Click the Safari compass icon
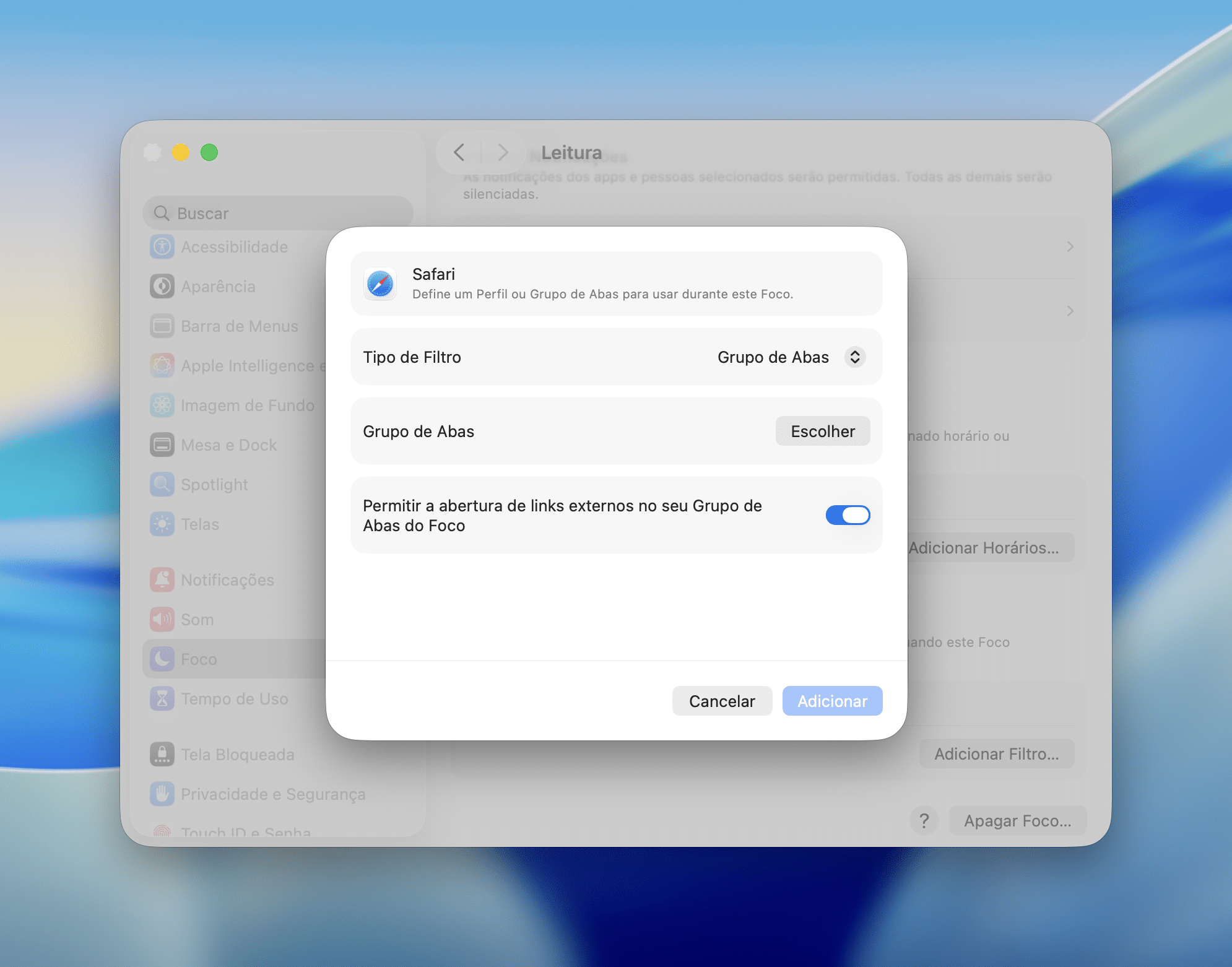The width and height of the screenshot is (1232, 967). point(380,284)
